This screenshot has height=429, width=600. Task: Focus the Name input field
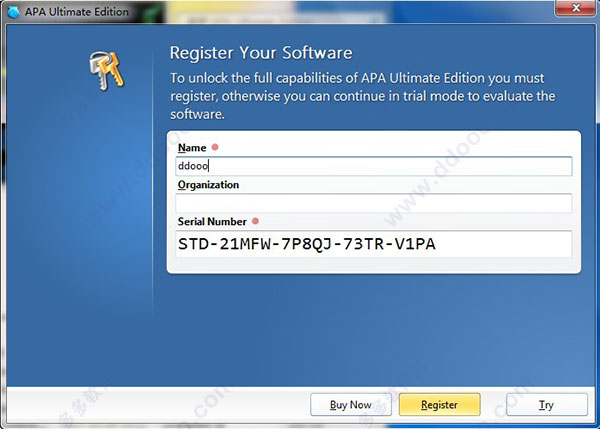(x=374, y=166)
